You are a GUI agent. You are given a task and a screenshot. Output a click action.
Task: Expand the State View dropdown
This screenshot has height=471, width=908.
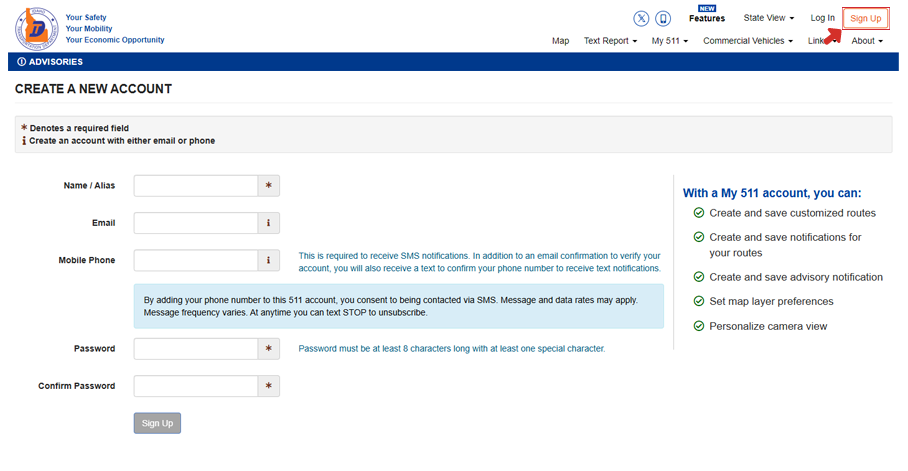coord(768,18)
